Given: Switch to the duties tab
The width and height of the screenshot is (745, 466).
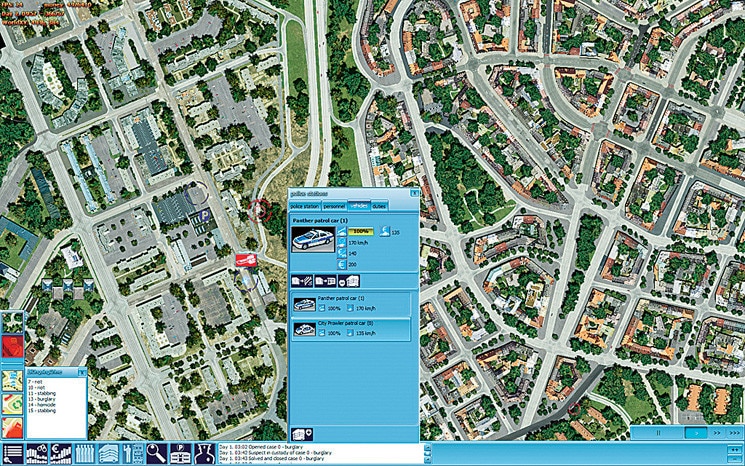Looking at the screenshot, I should click(x=382, y=205).
